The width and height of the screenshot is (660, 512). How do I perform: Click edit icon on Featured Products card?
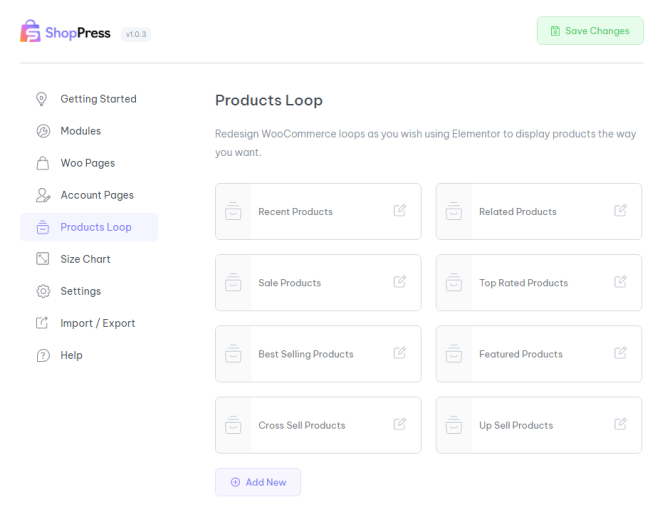point(620,352)
